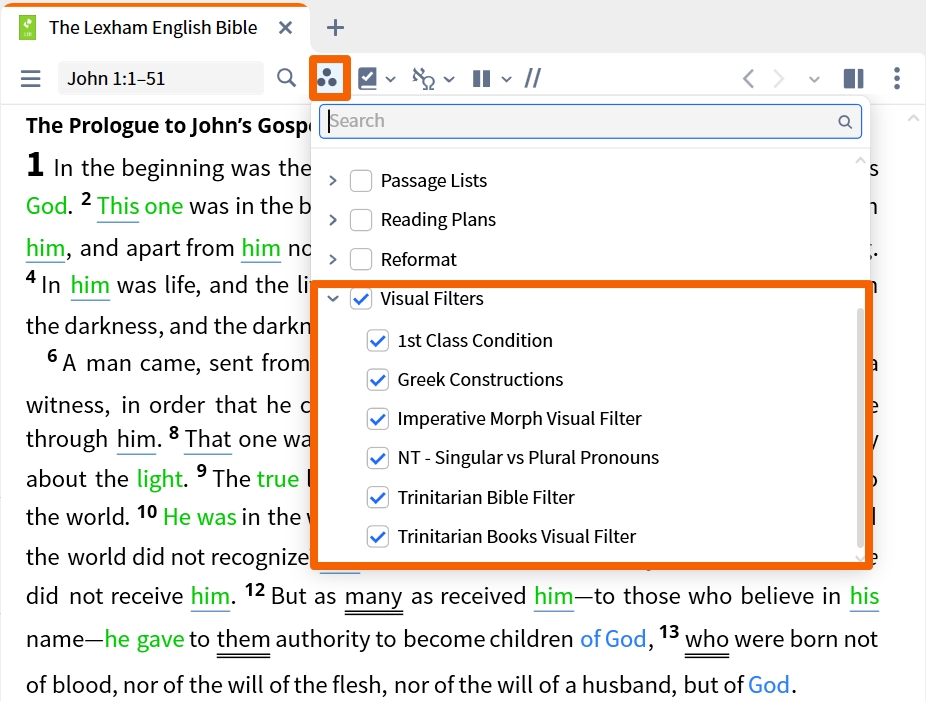Open dropdown next to checkbox toolbar icon
Viewport: 926px width, 701px height.
coord(390,79)
